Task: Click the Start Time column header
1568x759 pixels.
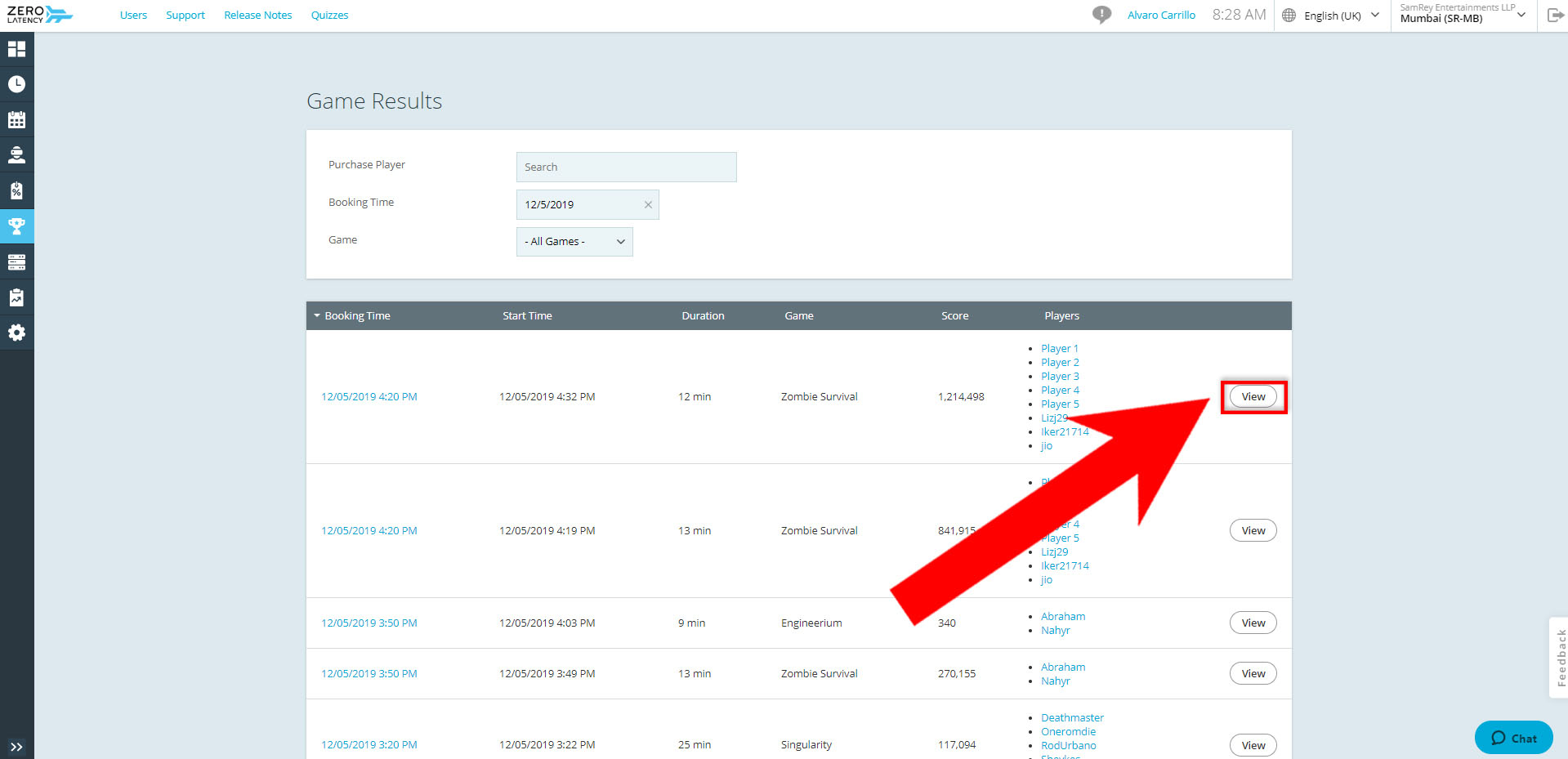Action: coord(527,316)
